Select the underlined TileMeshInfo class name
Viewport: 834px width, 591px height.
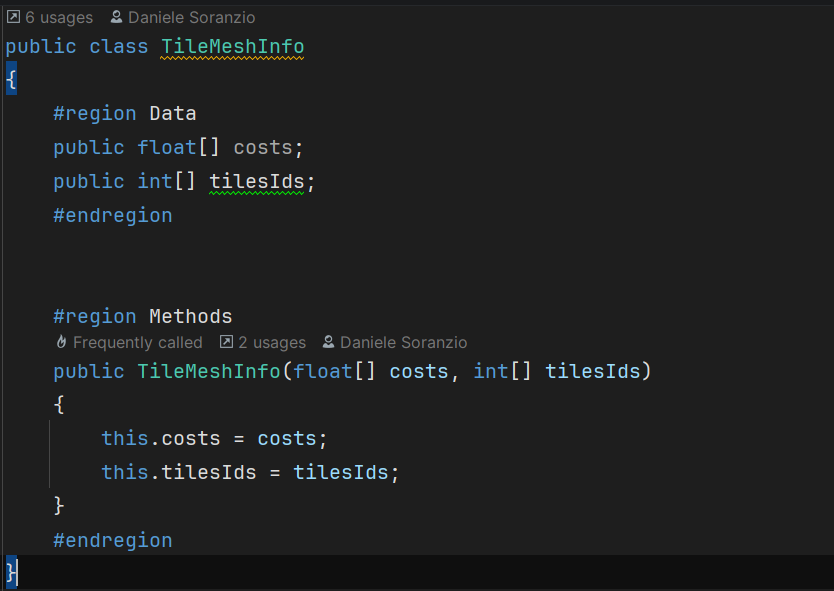tap(232, 47)
